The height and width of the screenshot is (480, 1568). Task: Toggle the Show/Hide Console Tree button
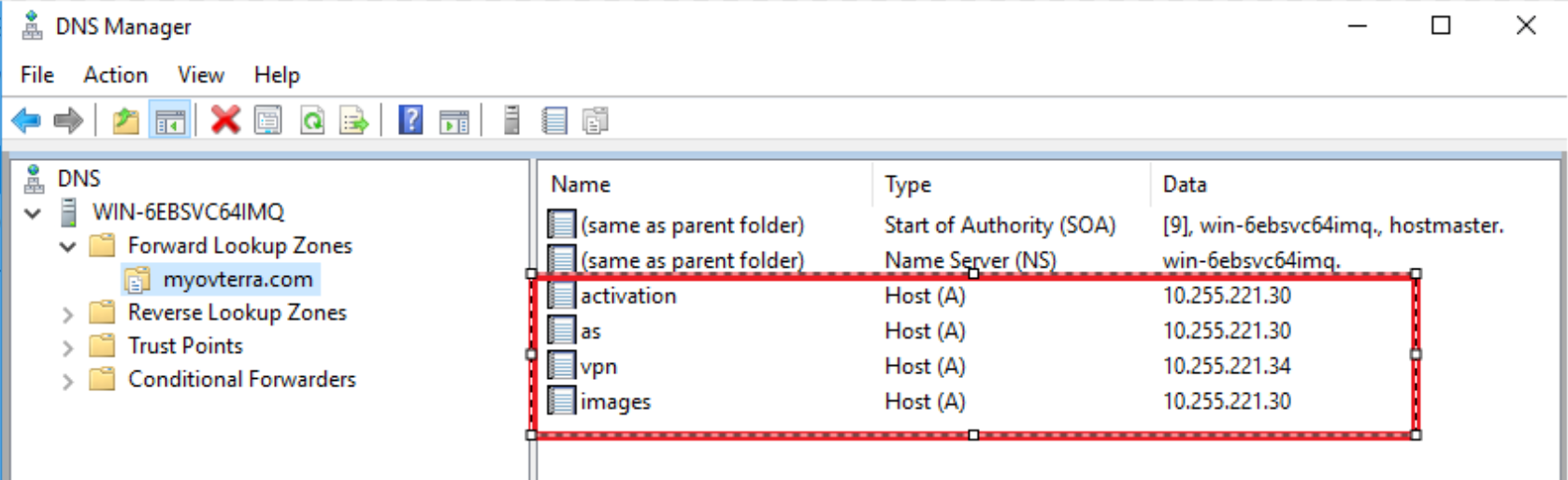[170, 121]
